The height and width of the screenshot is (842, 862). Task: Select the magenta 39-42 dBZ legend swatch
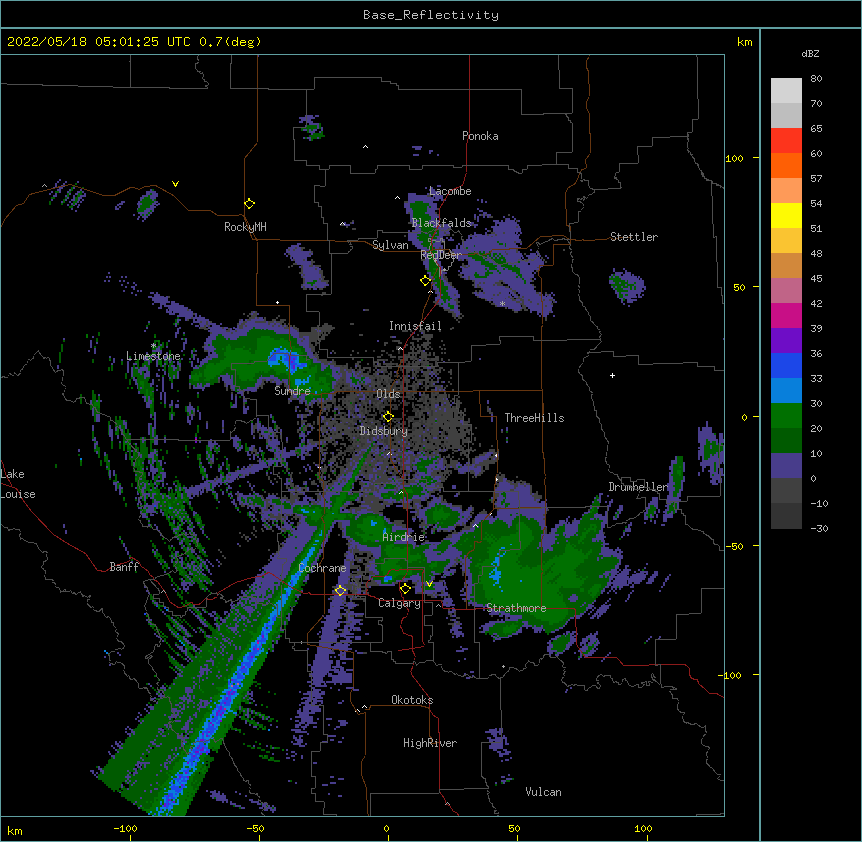[786, 315]
